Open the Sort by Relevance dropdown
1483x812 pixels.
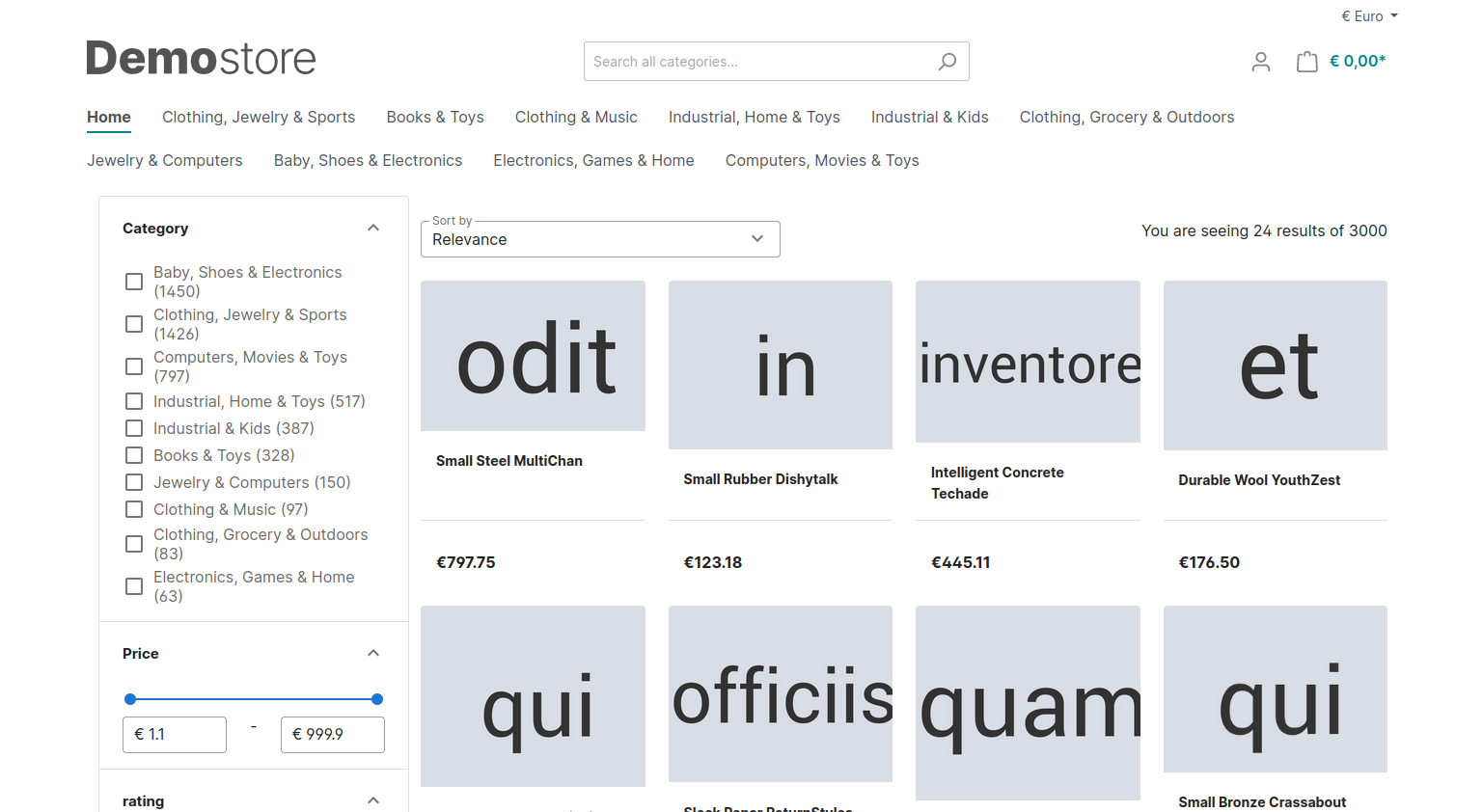pyautogui.click(x=600, y=239)
